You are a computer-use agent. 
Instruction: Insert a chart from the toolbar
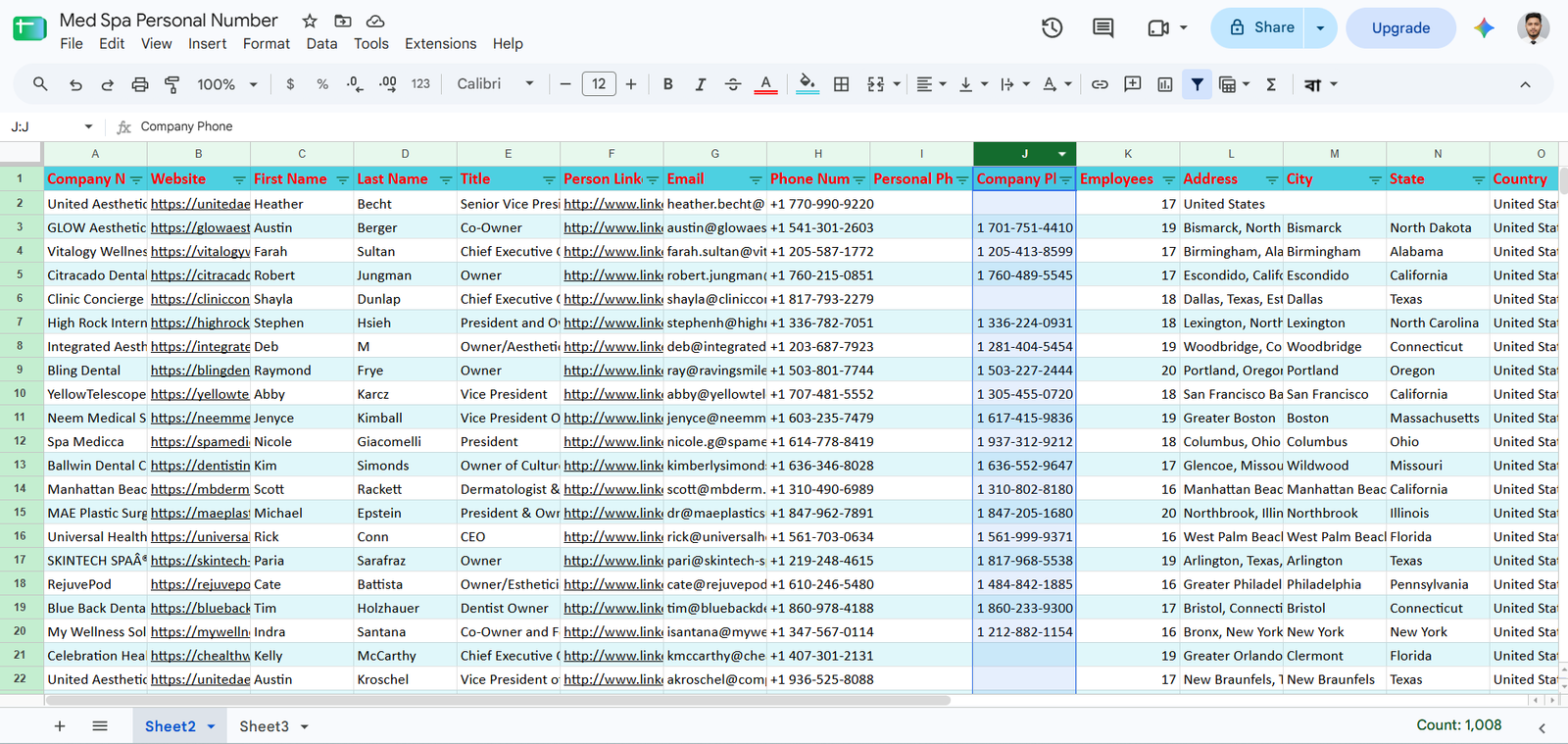pyautogui.click(x=1164, y=84)
